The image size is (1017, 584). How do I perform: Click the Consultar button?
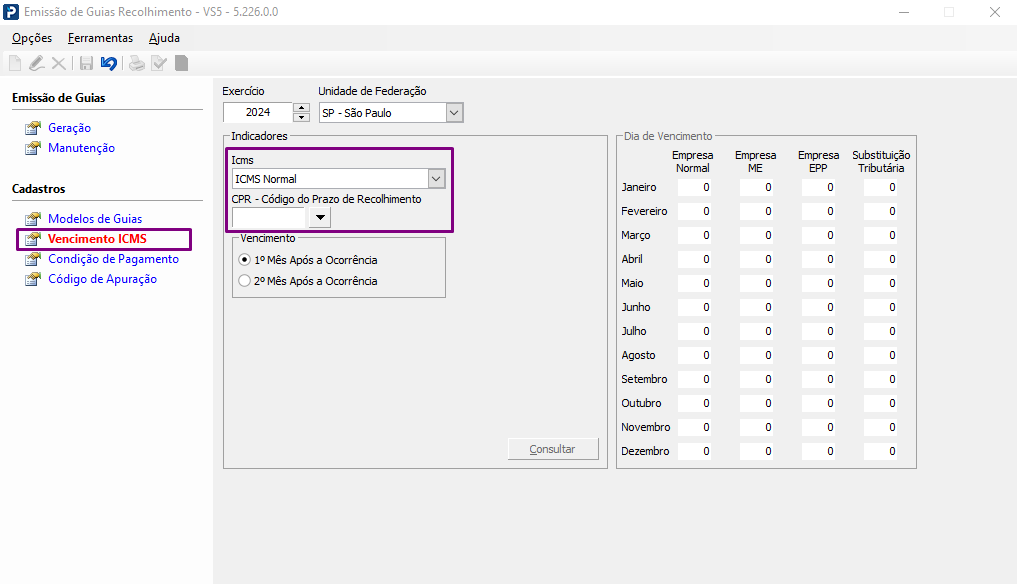pos(553,449)
